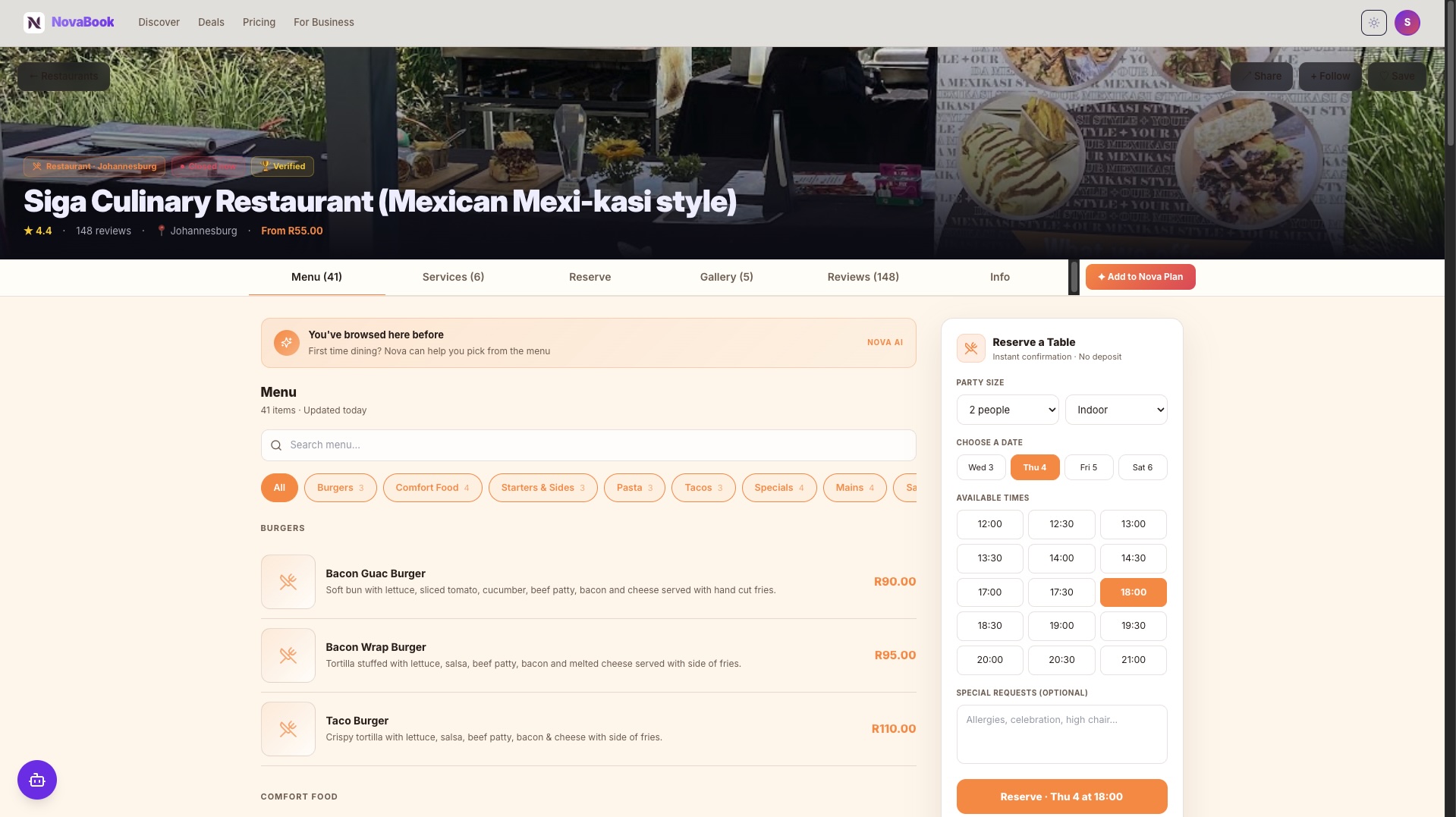This screenshot has width=1456, height=817.
Task: Switch to the Reviews (148) tab
Action: pyautogui.click(x=863, y=277)
